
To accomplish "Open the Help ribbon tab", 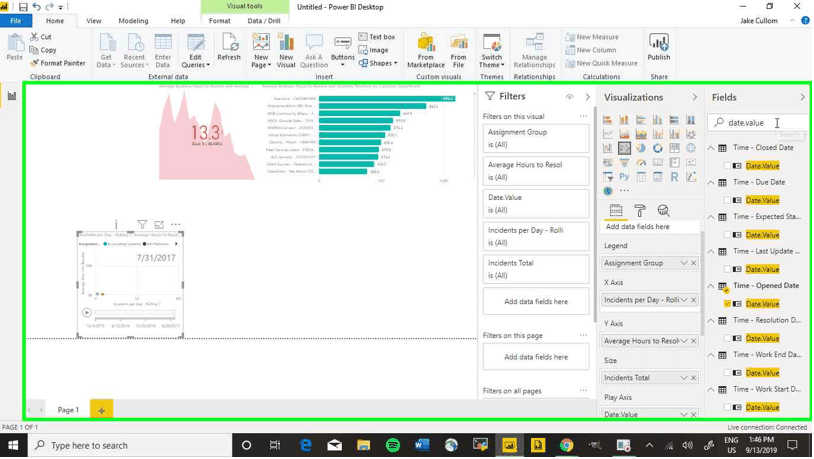I will (178, 21).
